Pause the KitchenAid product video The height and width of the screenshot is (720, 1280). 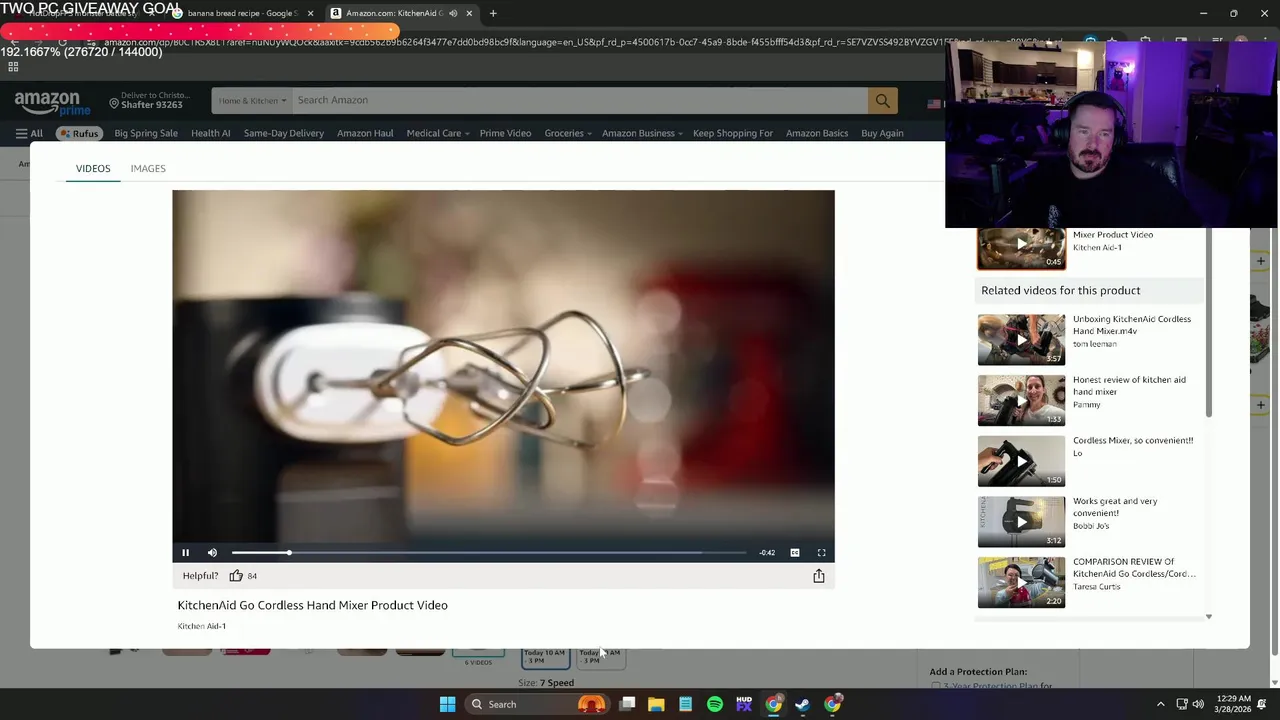point(185,552)
